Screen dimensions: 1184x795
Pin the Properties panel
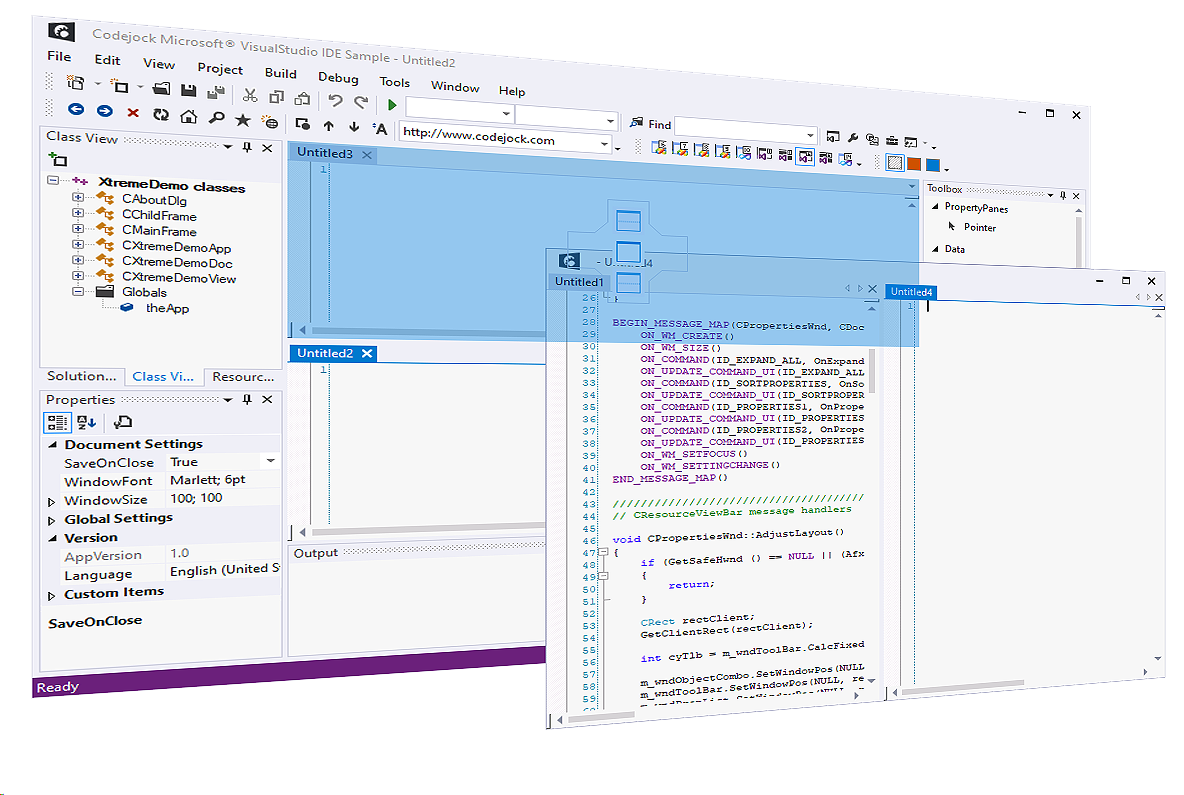pyautogui.click(x=247, y=399)
